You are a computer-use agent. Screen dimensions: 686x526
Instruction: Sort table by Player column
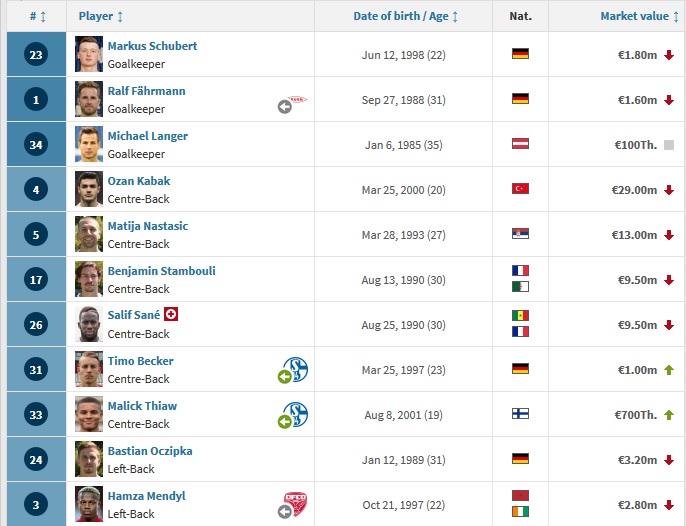tap(101, 16)
